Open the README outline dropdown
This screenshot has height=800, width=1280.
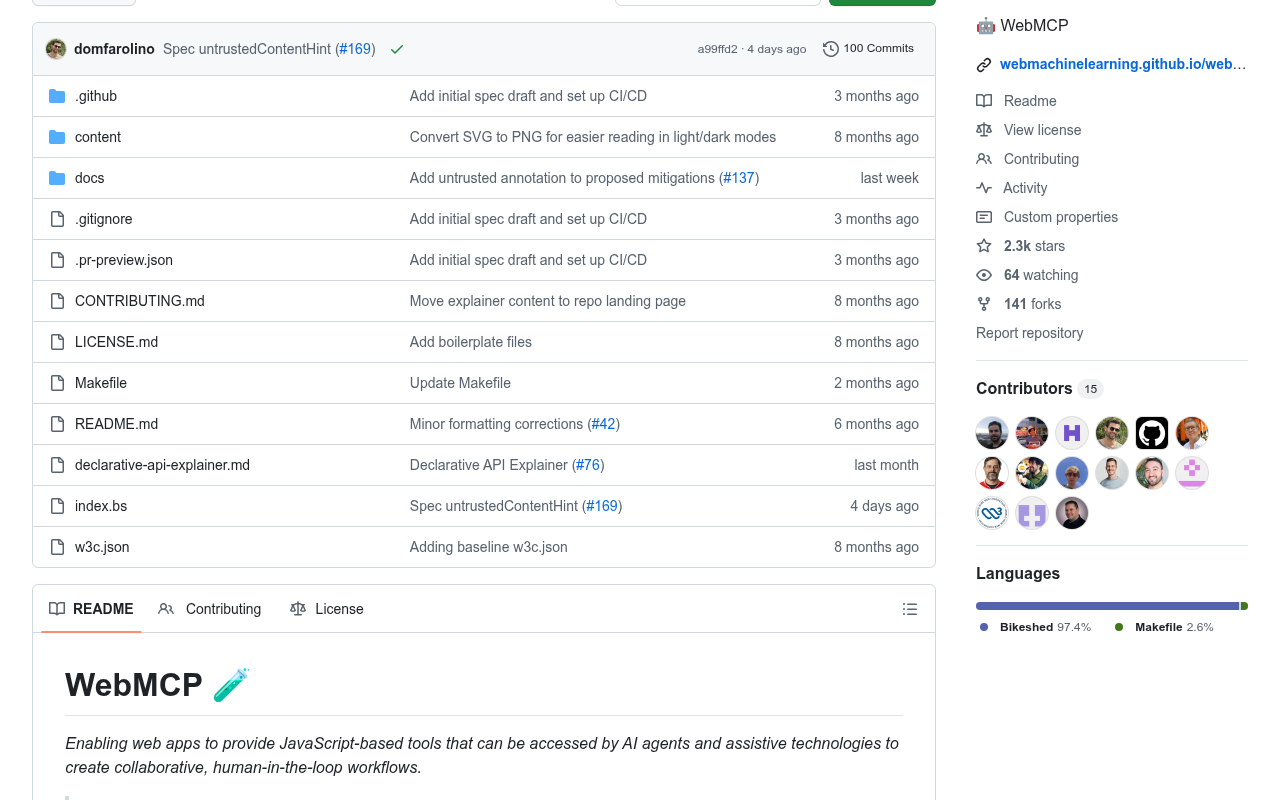pos(909,609)
